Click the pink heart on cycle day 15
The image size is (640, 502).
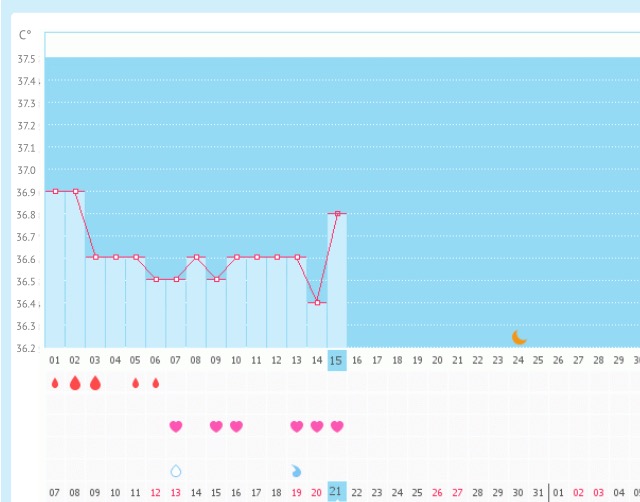[337, 426]
